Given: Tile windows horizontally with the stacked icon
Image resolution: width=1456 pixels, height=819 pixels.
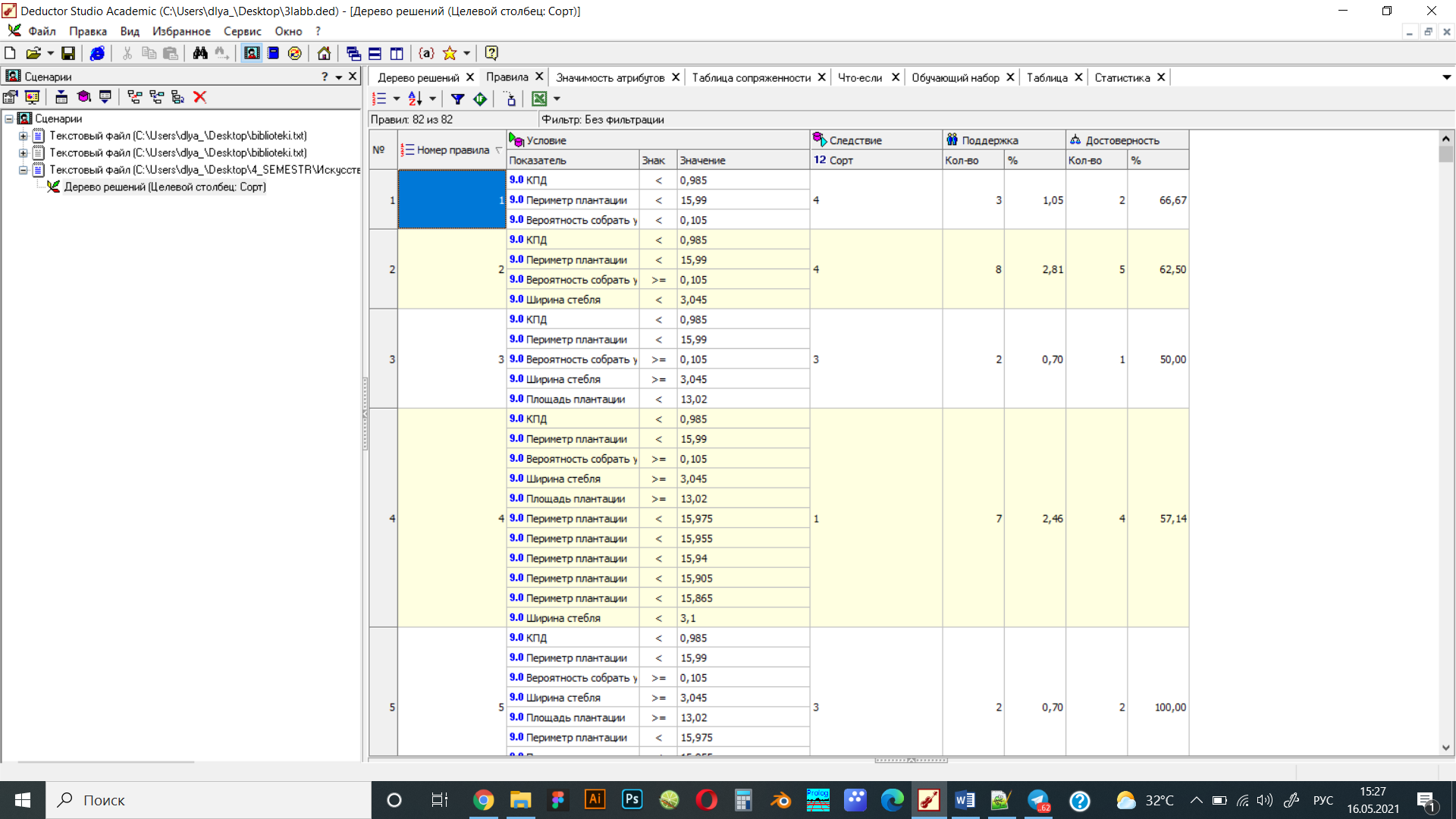Looking at the screenshot, I should click(375, 53).
